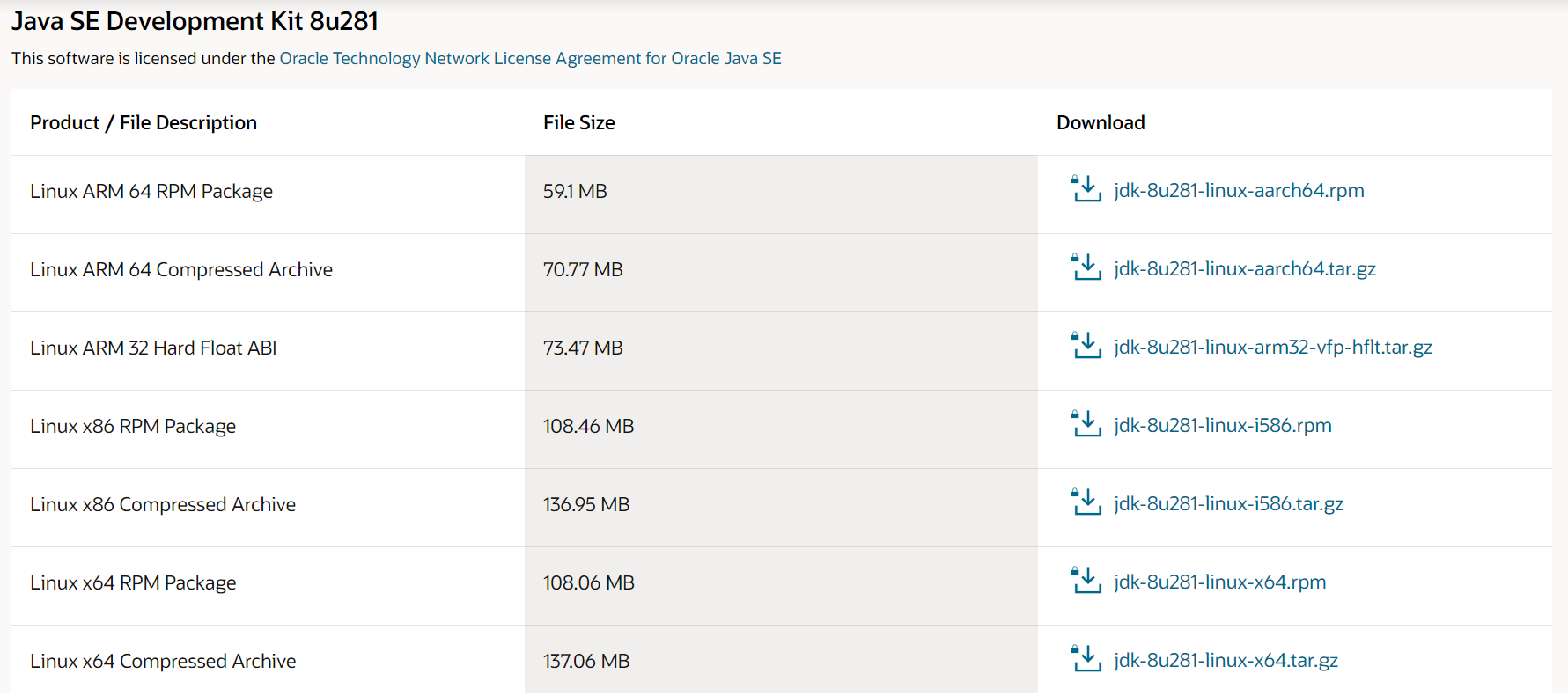Click download icon for jdk-8u281-linux-aarch64.rpm
The width and height of the screenshot is (1568, 696).
(x=1086, y=189)
